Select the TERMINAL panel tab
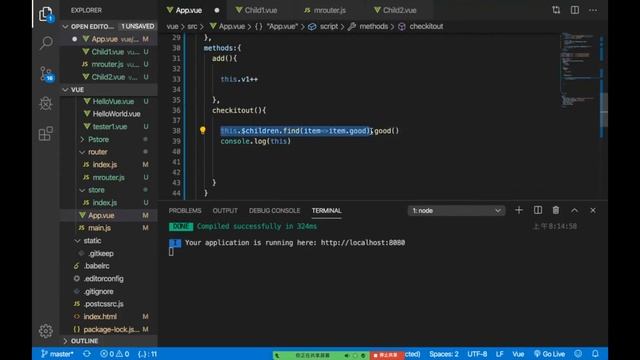 (327, 211)
